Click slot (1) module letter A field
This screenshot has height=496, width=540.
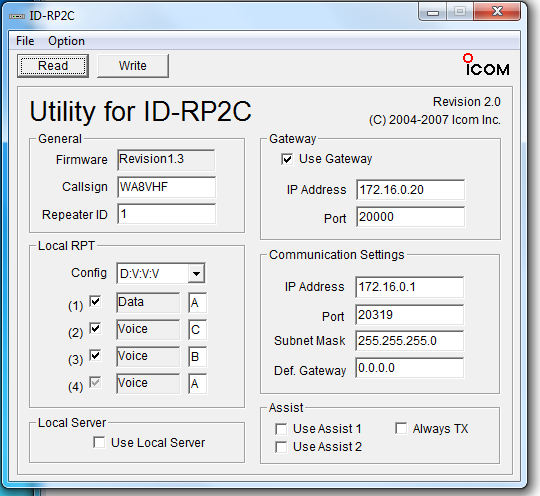coord(197,302)
